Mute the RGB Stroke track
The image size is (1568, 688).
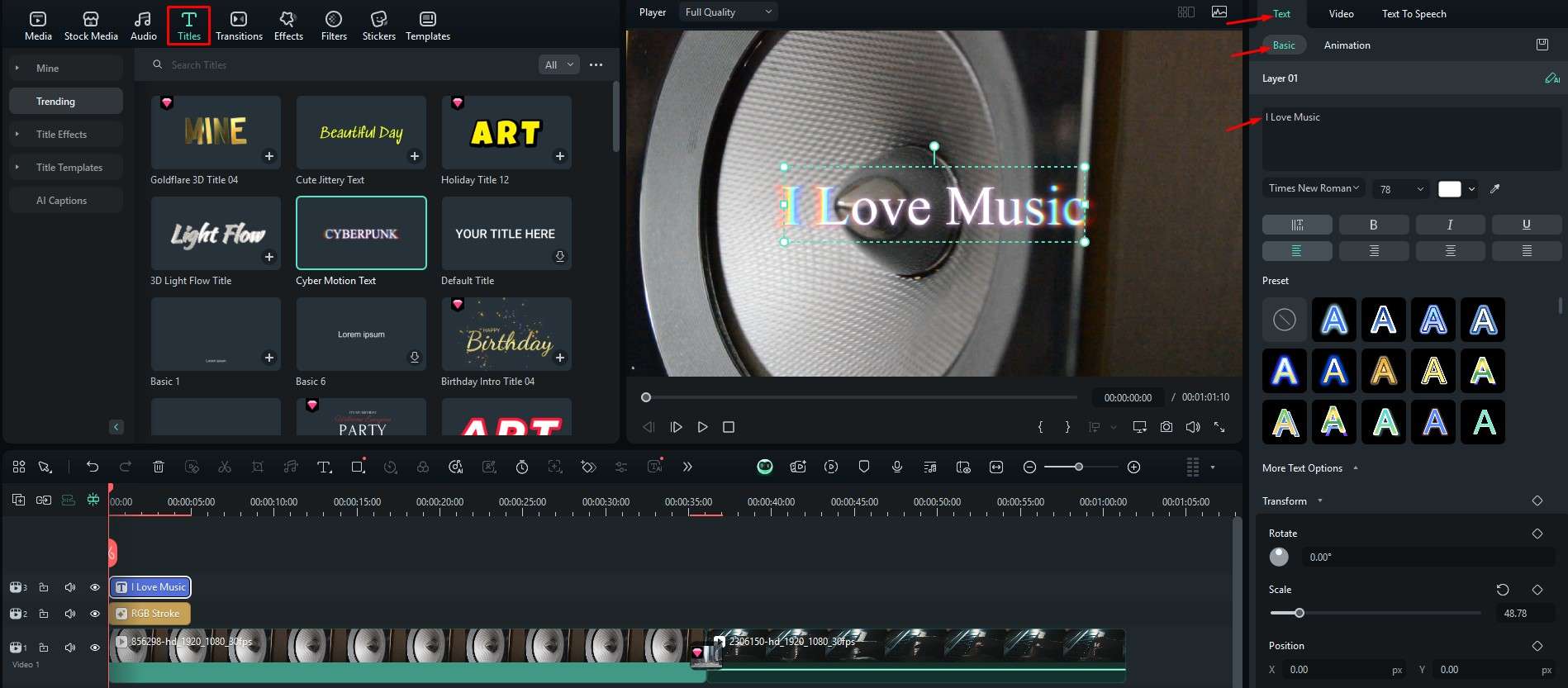tap(70, 614)
